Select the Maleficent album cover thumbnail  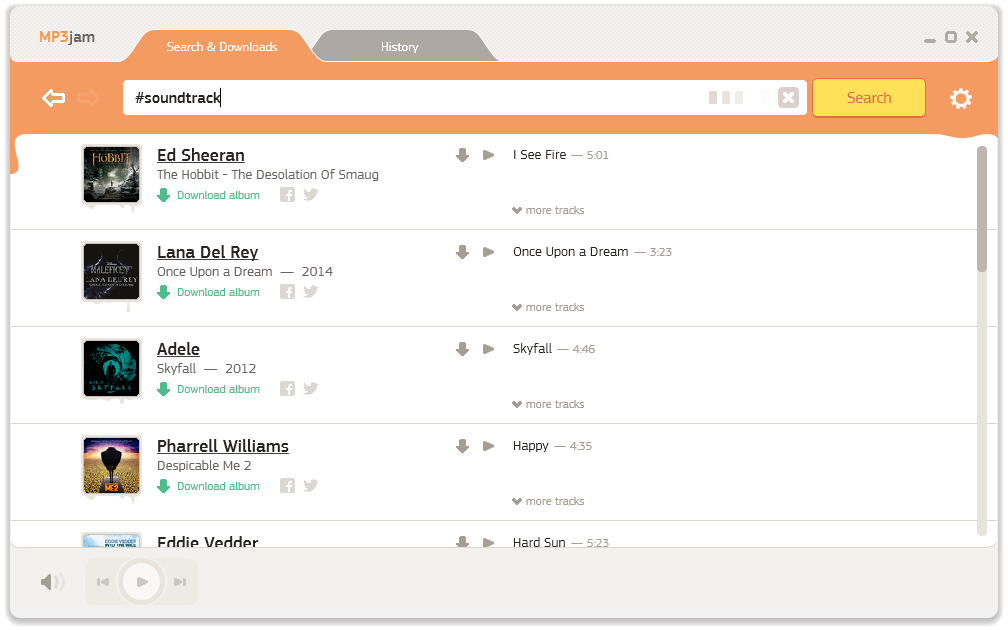[111, 271]
